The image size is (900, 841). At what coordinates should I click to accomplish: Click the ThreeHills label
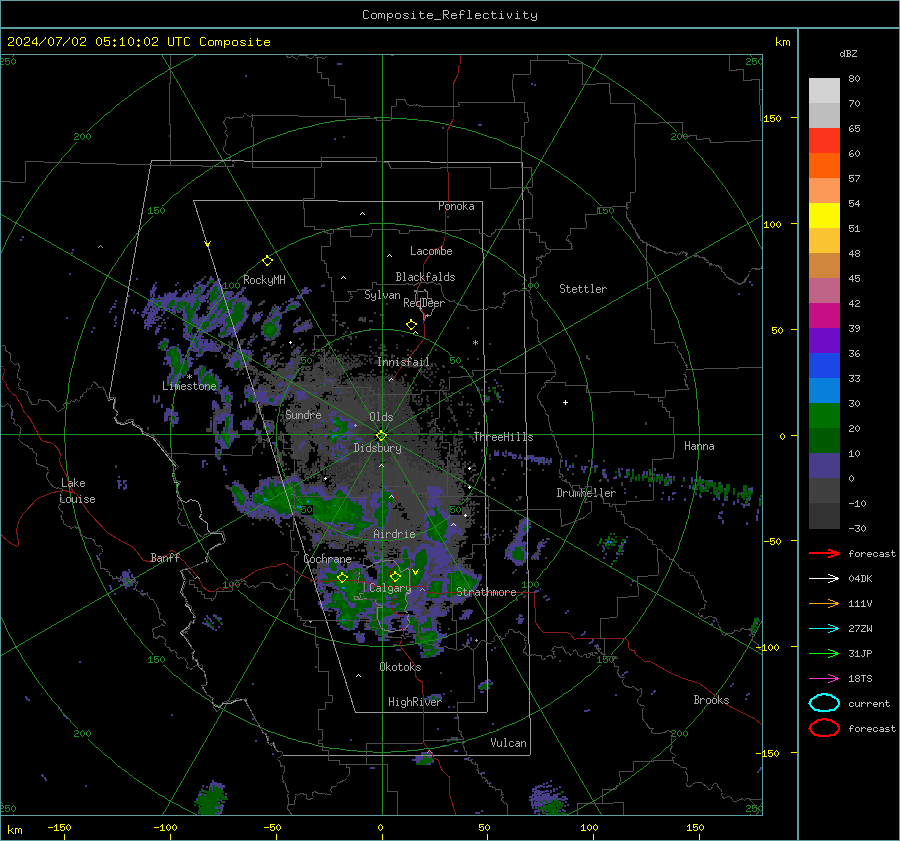503,437
